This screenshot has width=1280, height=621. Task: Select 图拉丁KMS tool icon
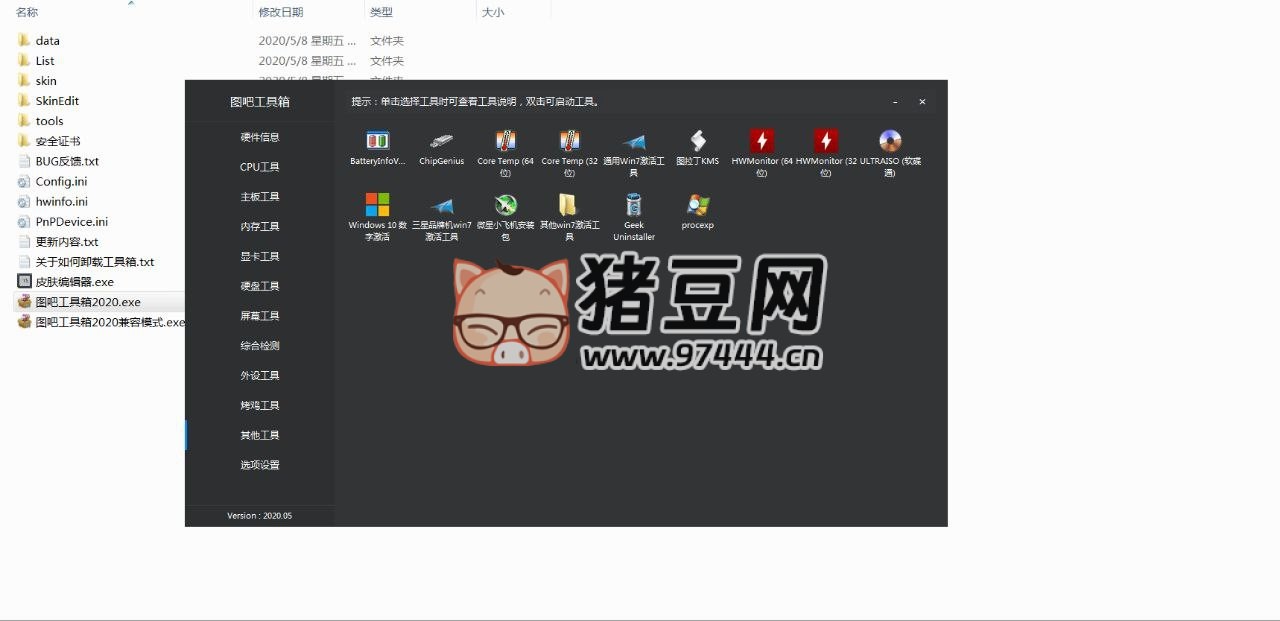coord(697,141)
